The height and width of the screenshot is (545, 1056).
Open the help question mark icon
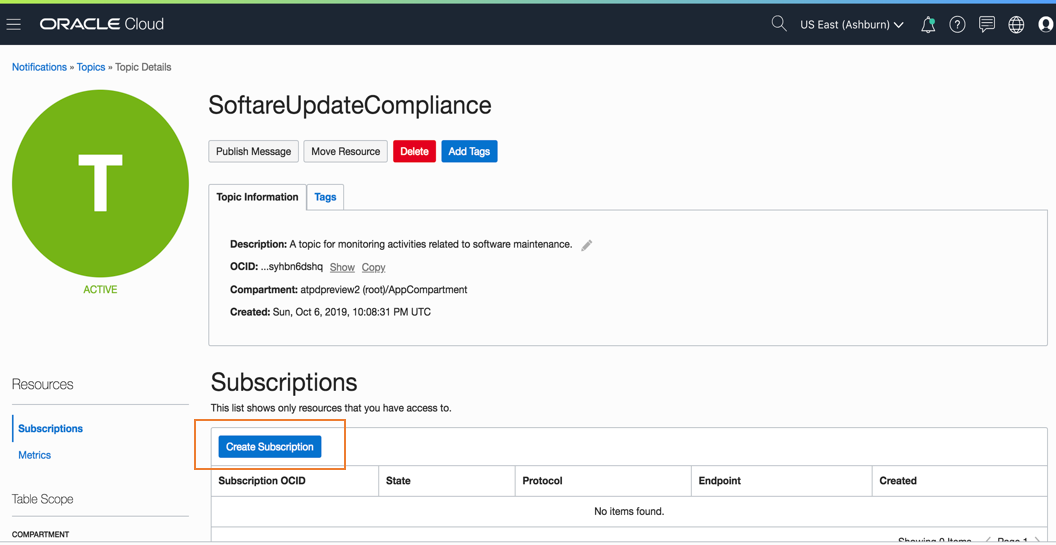(x=957, y=25)
